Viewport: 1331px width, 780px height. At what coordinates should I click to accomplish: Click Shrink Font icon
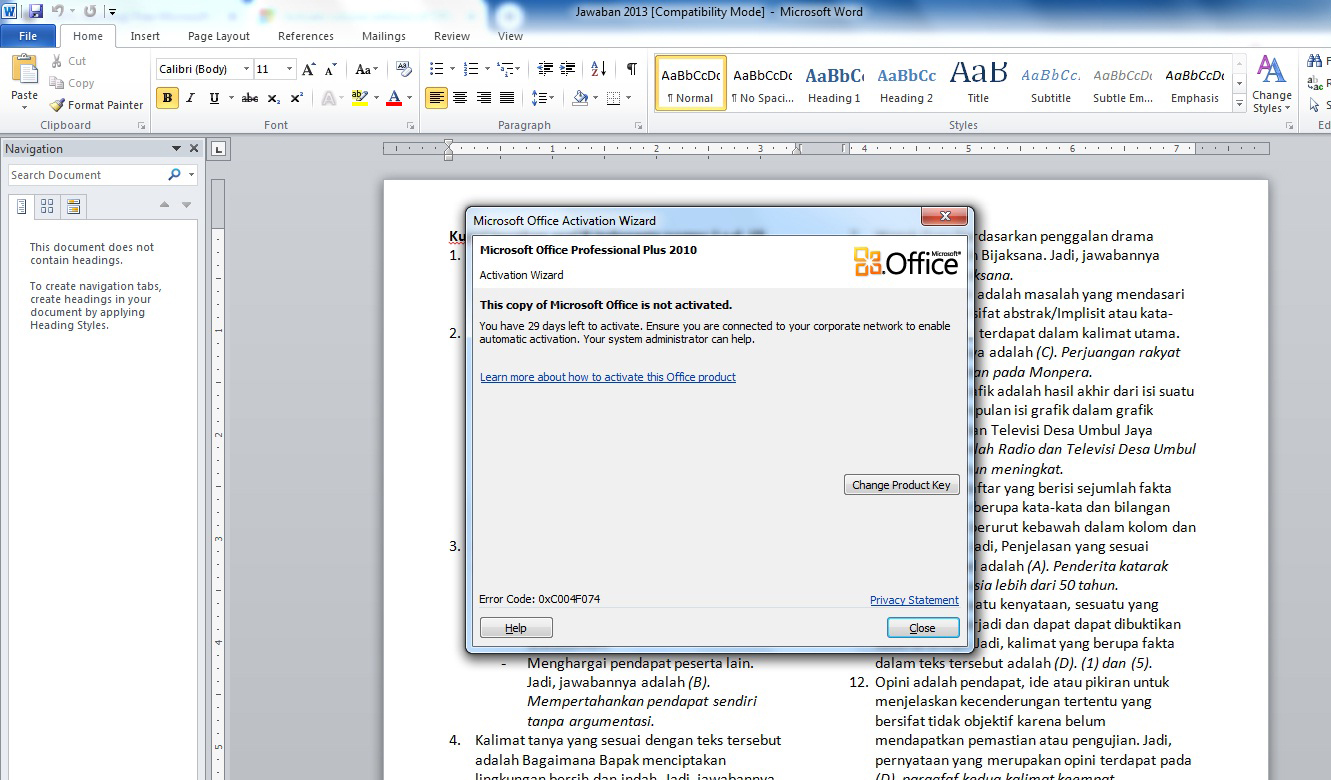(331, 69)
